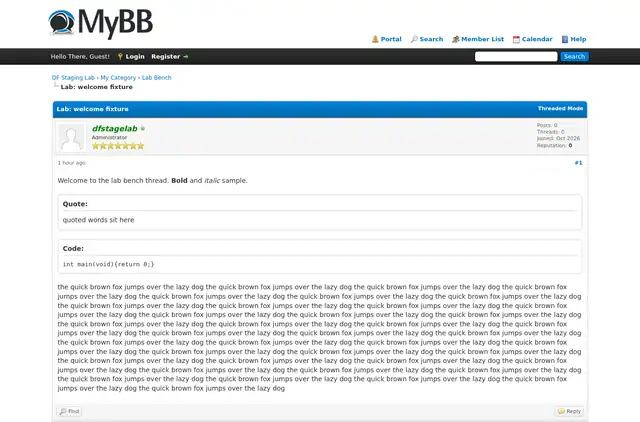Open the Member List page
Screen dimensions: 640x422
(x=482, y=39)
